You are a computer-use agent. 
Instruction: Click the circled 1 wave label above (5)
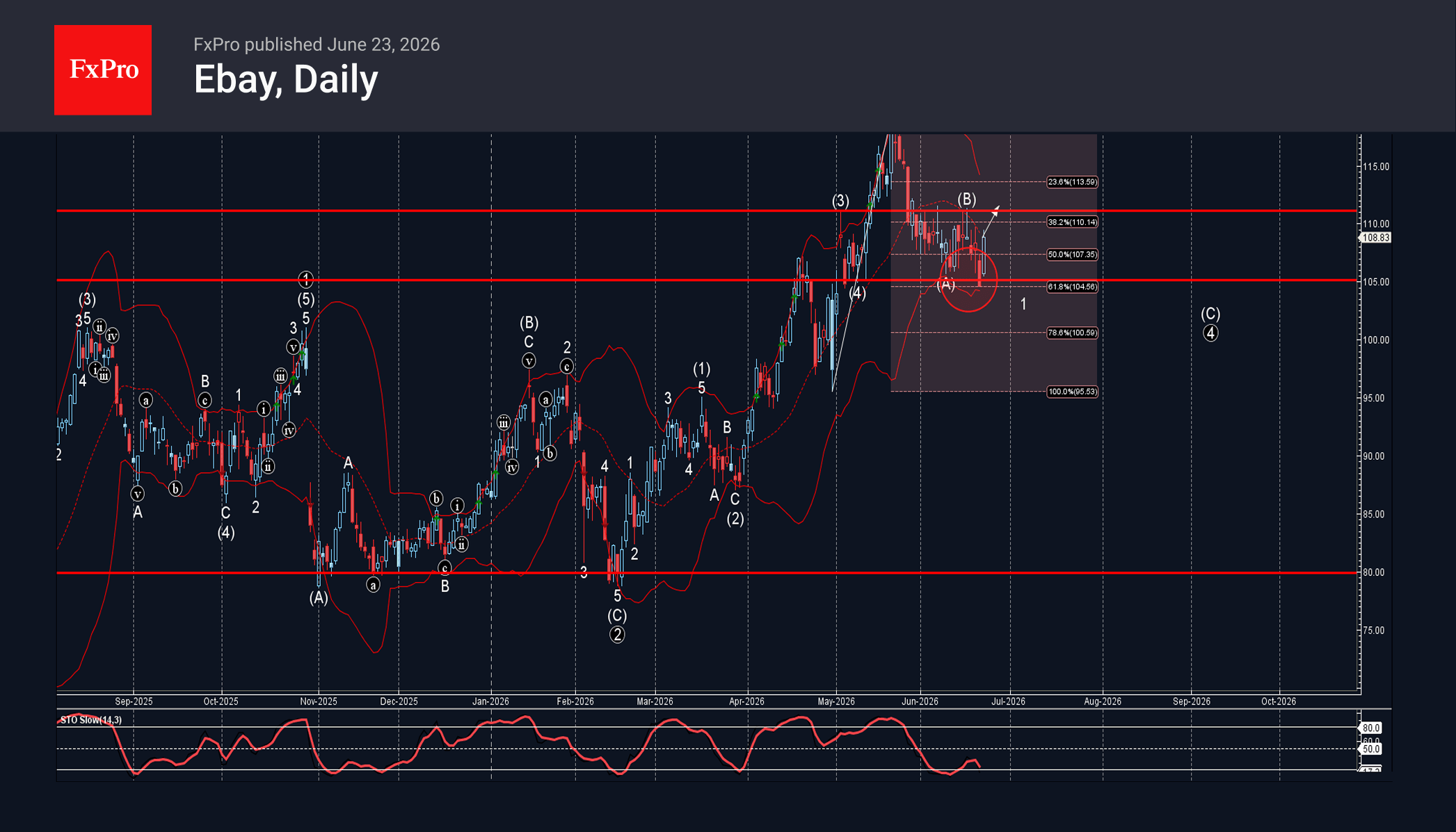coord(305,280)
